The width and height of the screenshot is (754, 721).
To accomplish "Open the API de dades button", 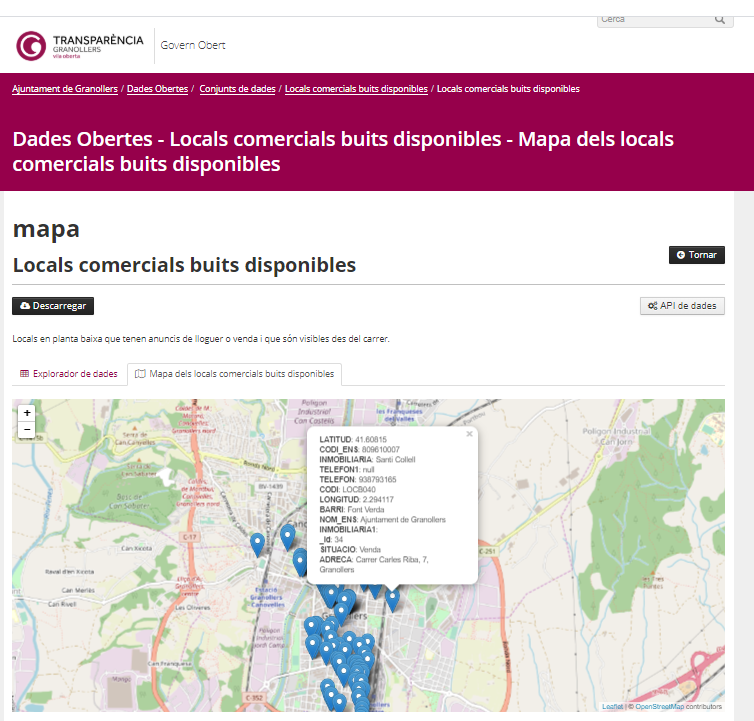I will pos(682,306).
